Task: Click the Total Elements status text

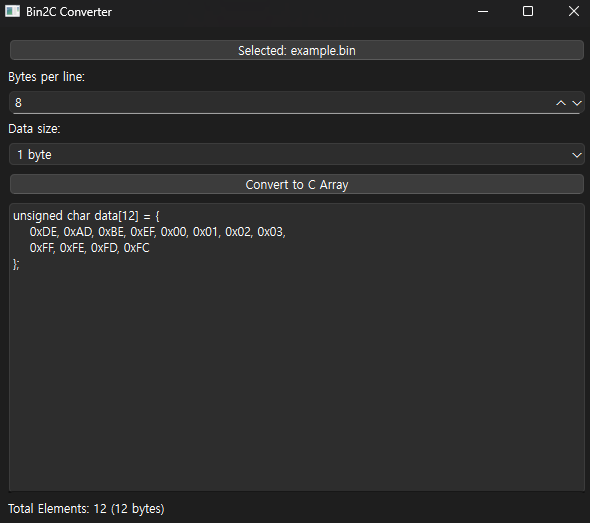Action: 86,509
